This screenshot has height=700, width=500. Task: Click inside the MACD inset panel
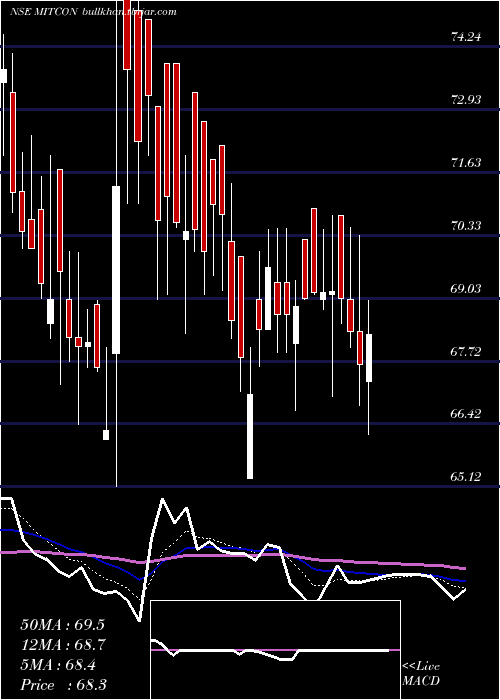point(275,650)
